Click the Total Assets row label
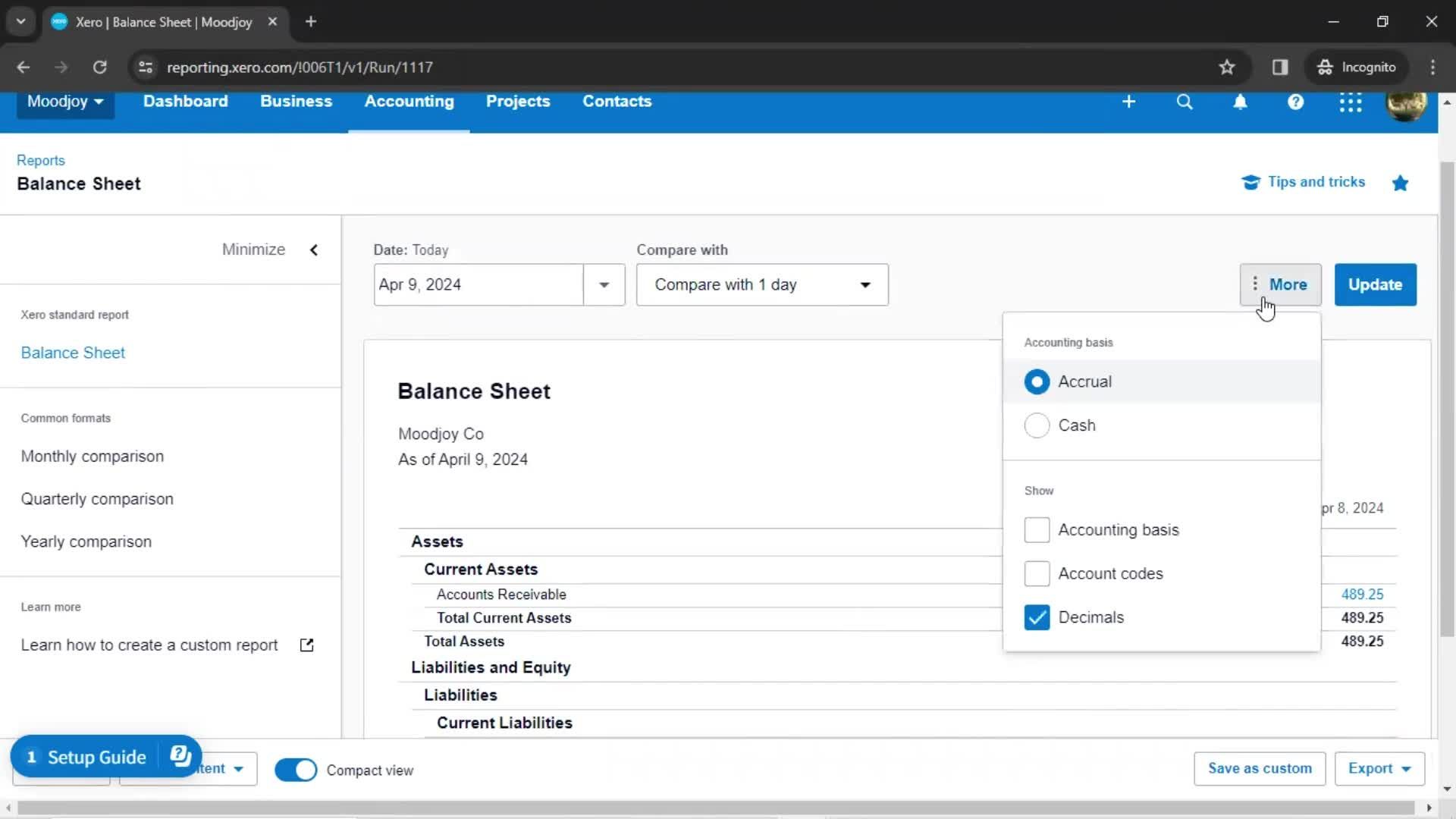1456x819 pixels. pos(464,642)
